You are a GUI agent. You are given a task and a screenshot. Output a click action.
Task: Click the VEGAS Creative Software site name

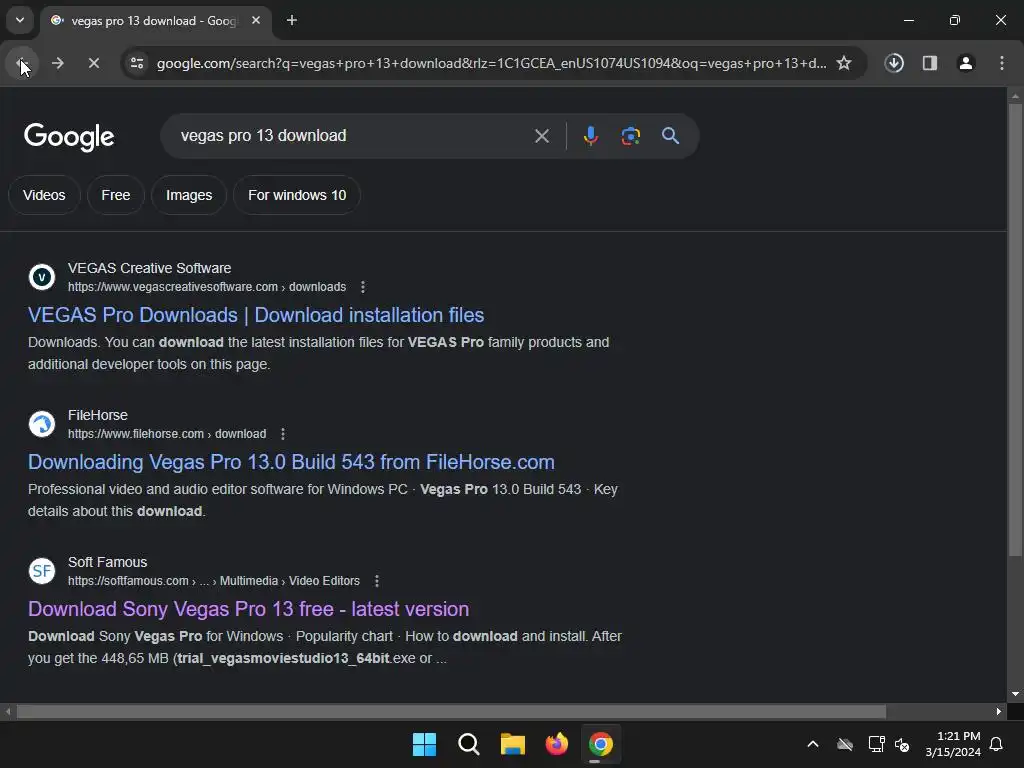pos(150,268)
